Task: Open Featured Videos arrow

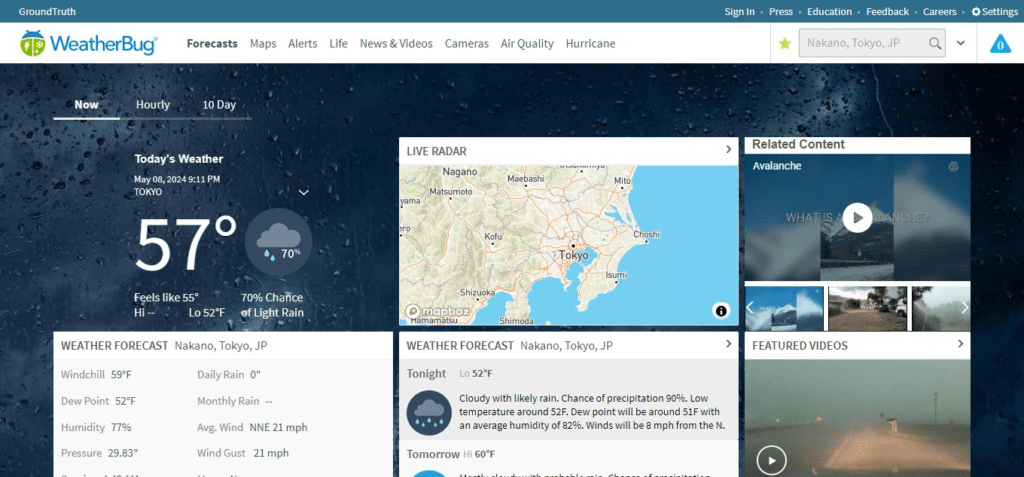Action: (x=960, y=344)
